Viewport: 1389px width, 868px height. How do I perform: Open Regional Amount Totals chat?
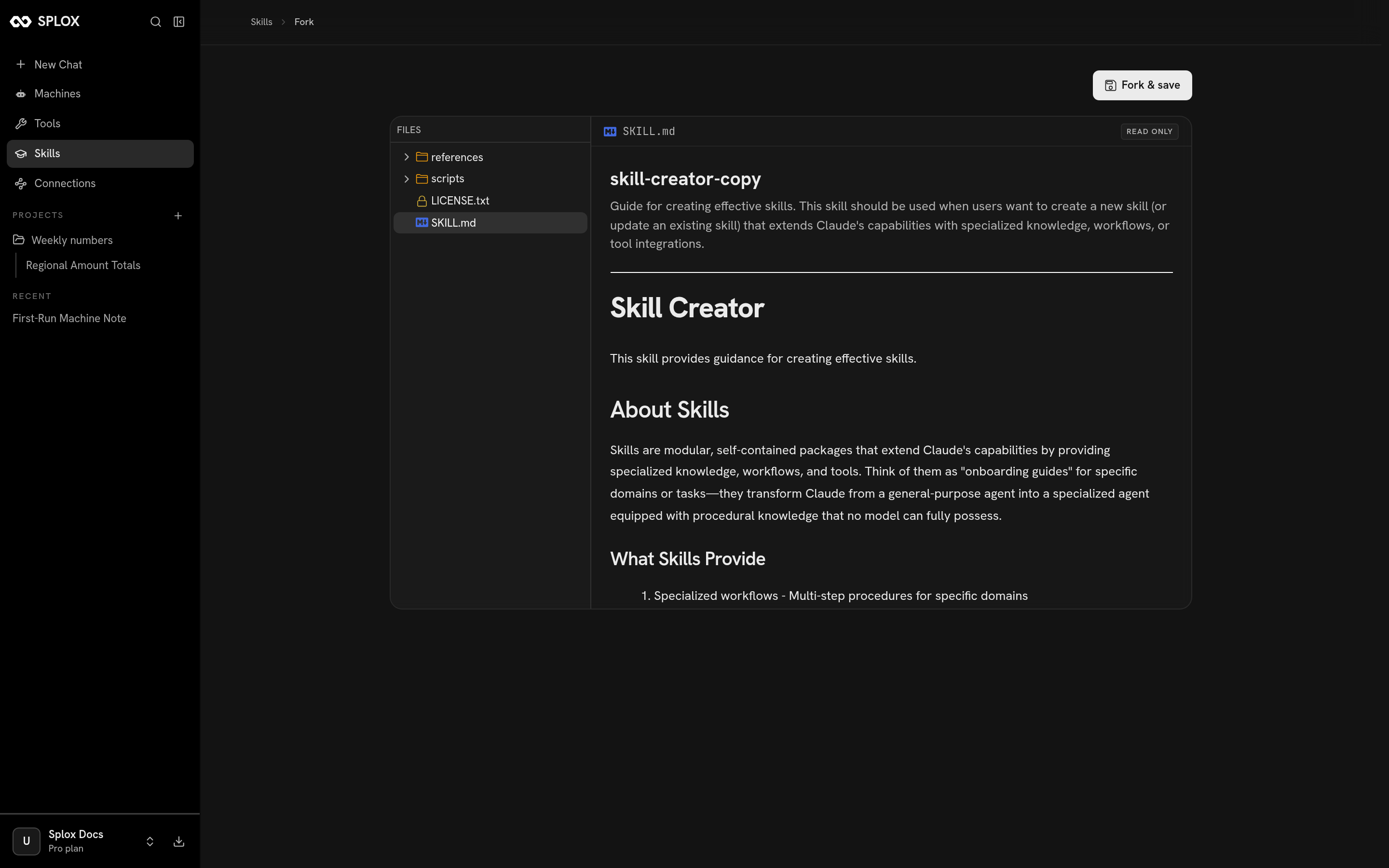point(83,265)
